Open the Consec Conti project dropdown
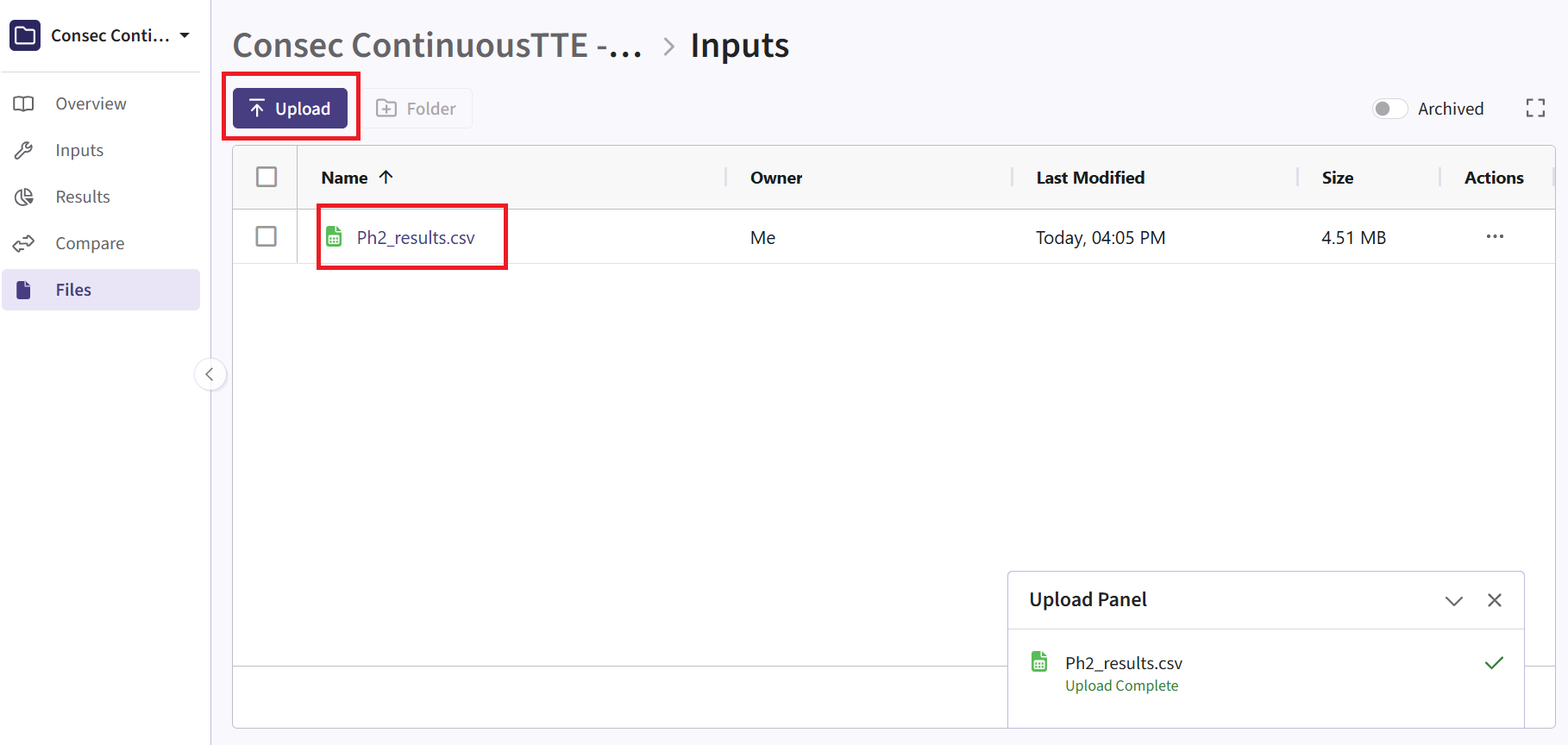 [185, 35]
